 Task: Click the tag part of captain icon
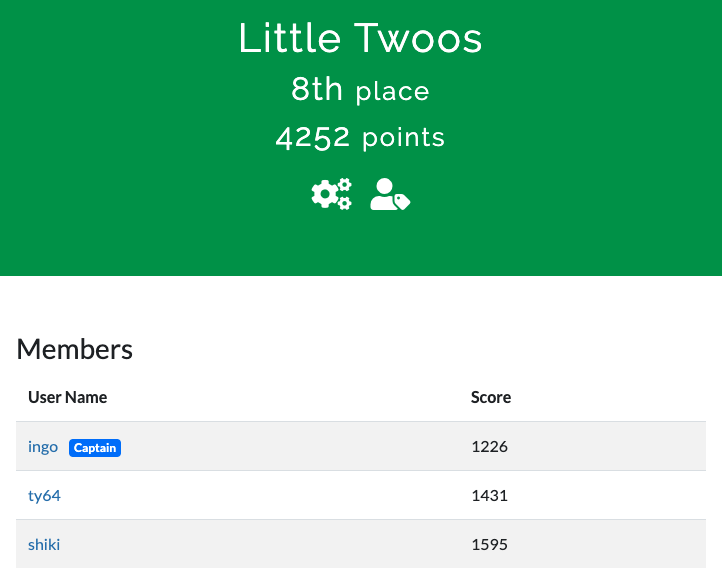[x=402, y=201]
